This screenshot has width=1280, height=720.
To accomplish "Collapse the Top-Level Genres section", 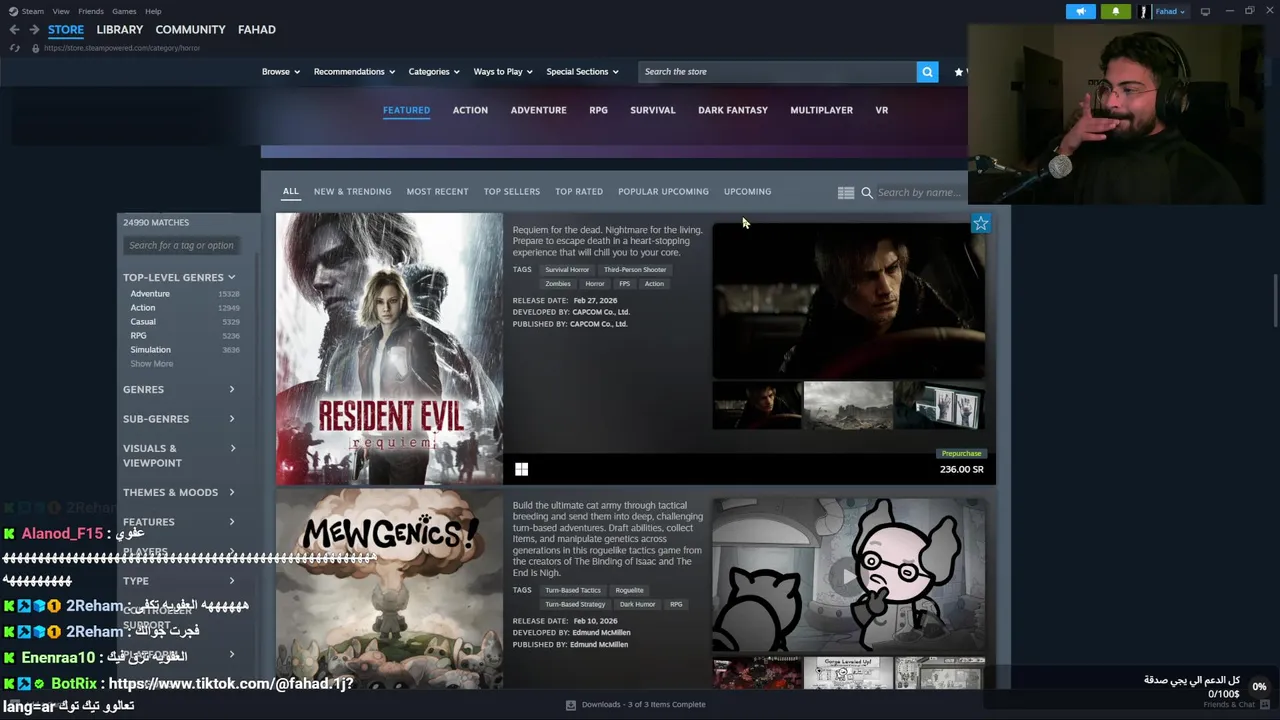I will pyautogui.click(x=179, y=277).
